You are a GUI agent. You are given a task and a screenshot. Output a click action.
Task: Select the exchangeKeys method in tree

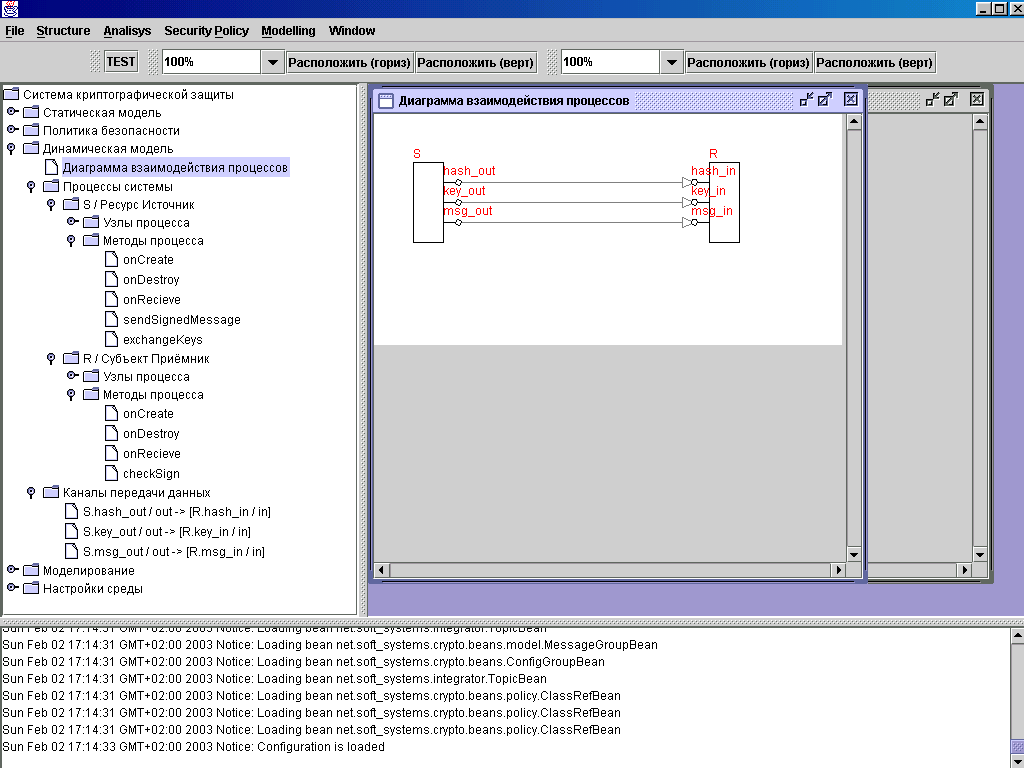click(162, 340)
